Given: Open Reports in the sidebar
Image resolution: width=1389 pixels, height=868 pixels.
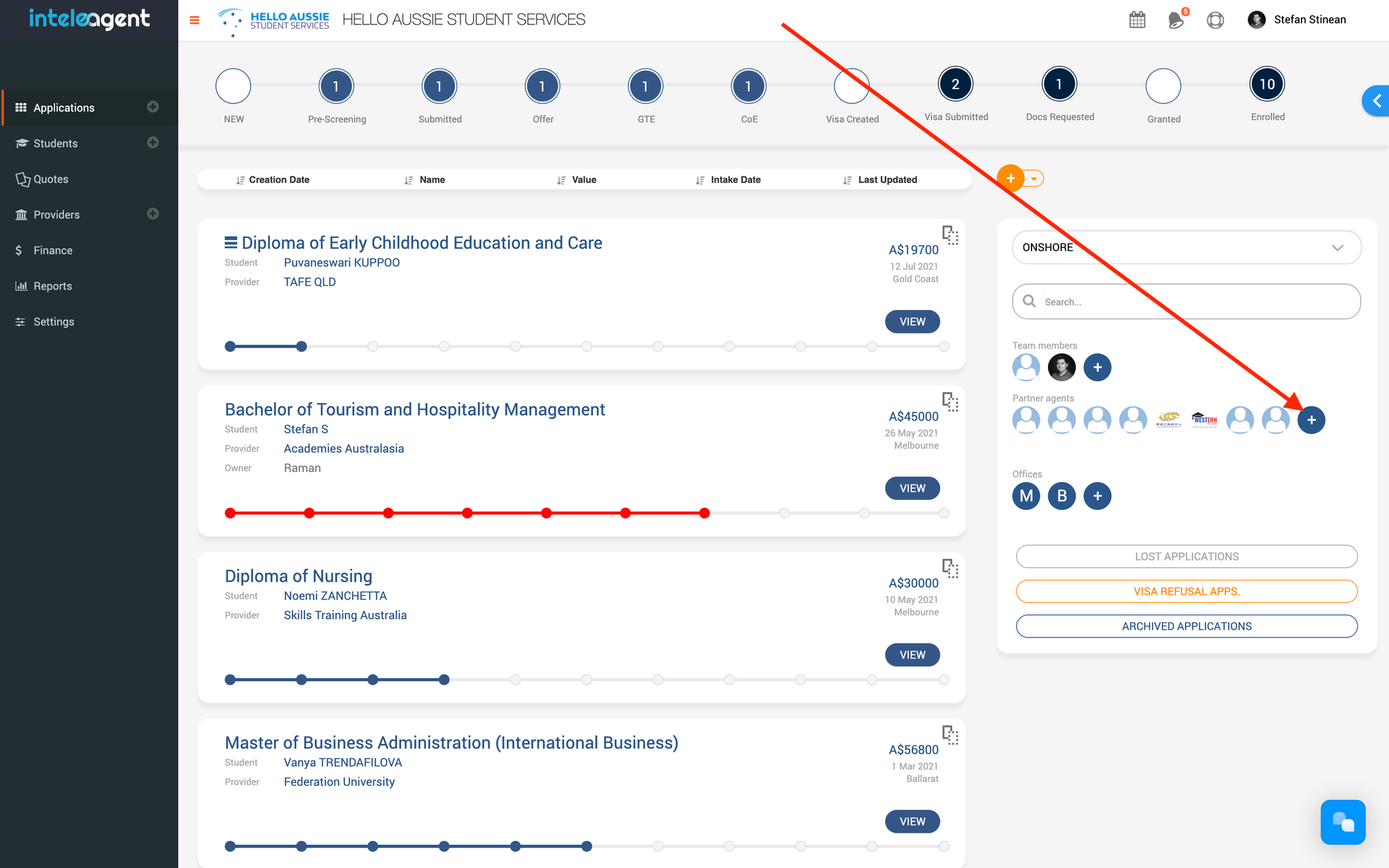Looking at the screenshot, I should 52,286.
